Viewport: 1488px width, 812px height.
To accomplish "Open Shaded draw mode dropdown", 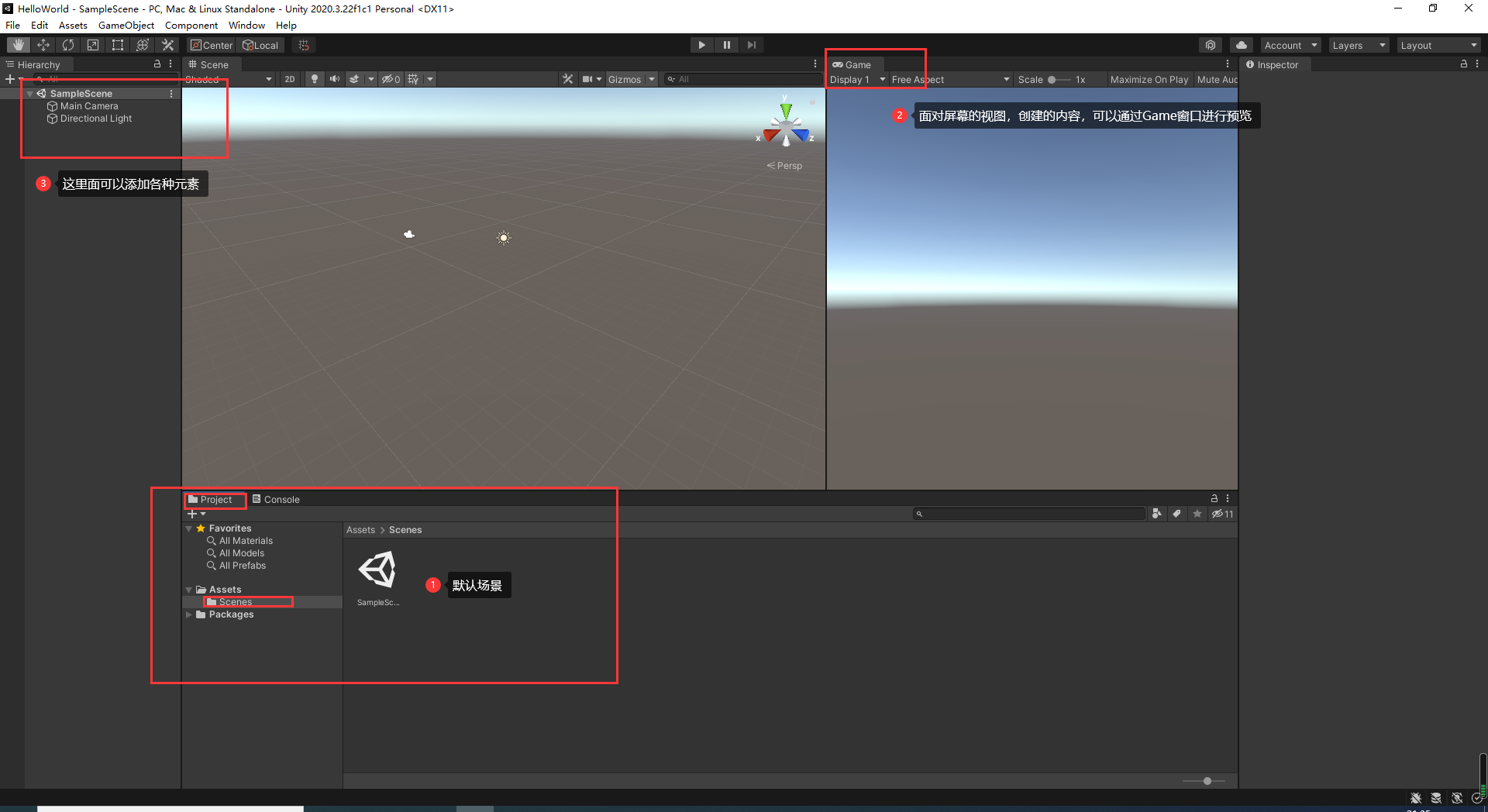I will tap(229, 79).
